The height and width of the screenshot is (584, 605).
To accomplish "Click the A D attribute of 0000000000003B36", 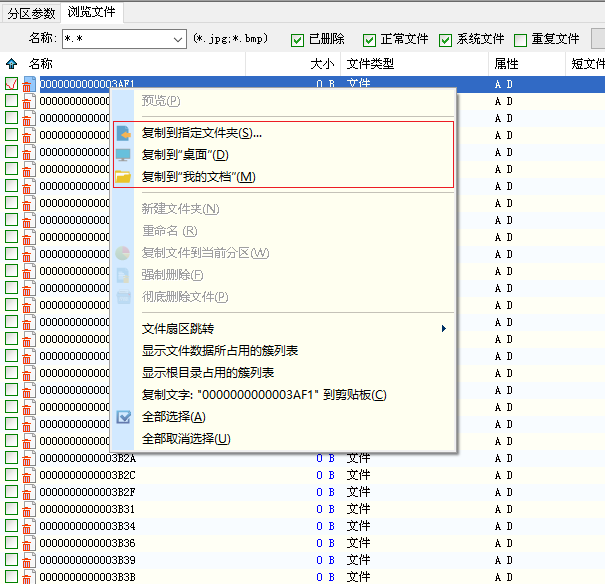I will click(504, 543).
